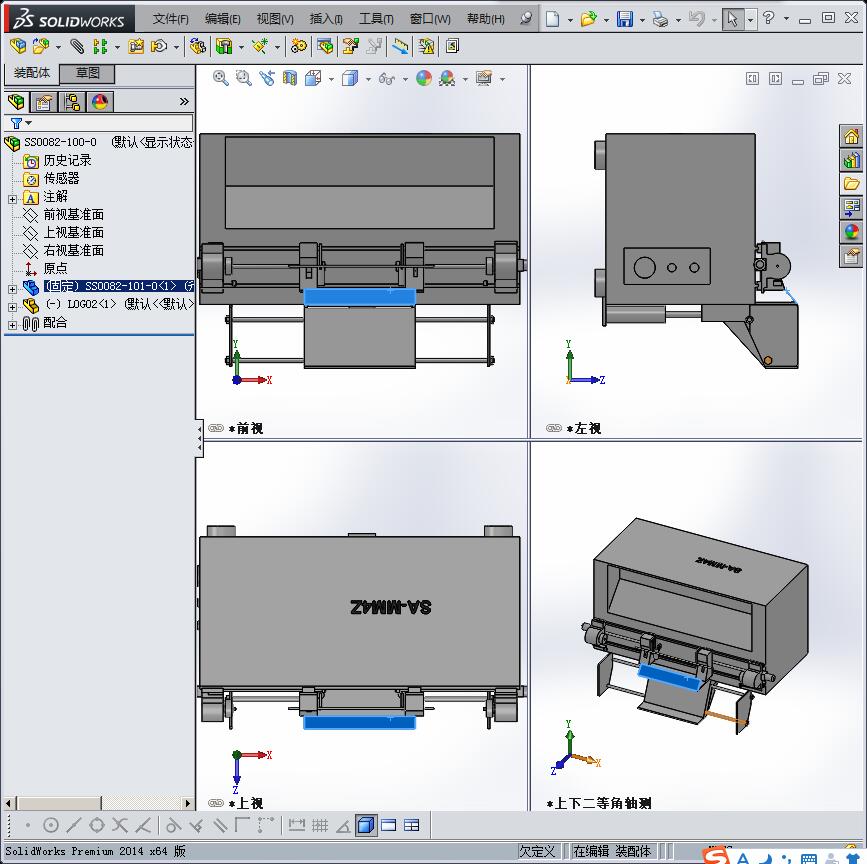
Task: Expand the 注解 tree node
Action: pos(13,199)
